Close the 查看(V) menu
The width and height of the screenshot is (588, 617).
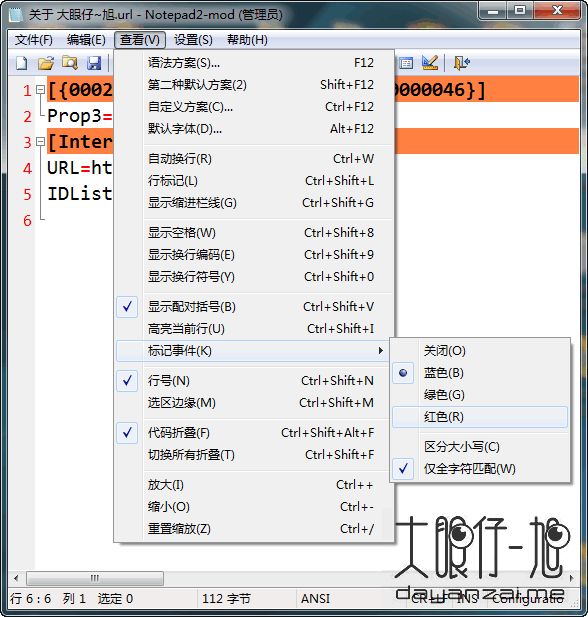pyautogui.click(x=140, y=40)
